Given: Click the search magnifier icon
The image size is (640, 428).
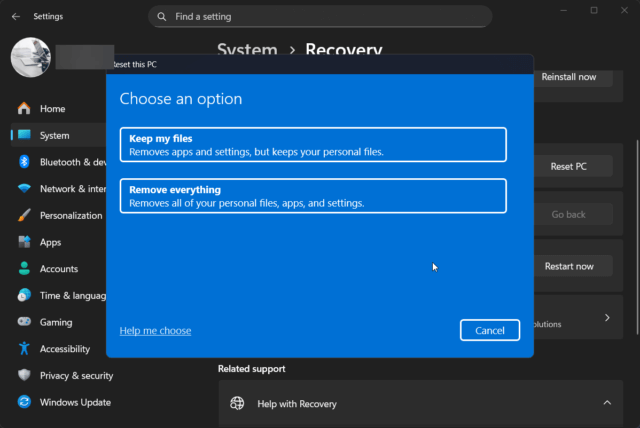Looking at the screenshot, I should coord(162,17).
